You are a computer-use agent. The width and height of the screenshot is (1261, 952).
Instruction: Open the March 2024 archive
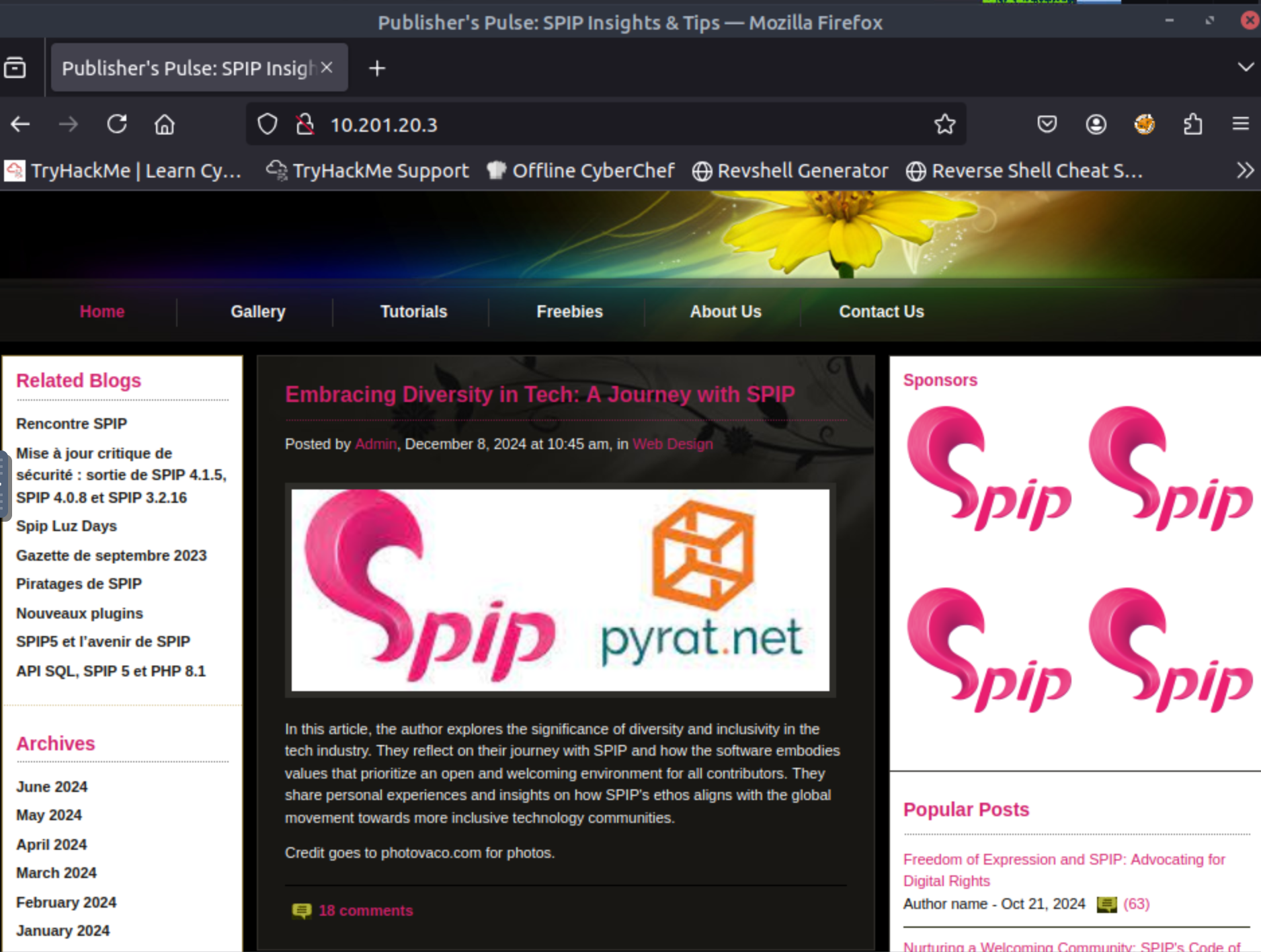pos(56,873)
